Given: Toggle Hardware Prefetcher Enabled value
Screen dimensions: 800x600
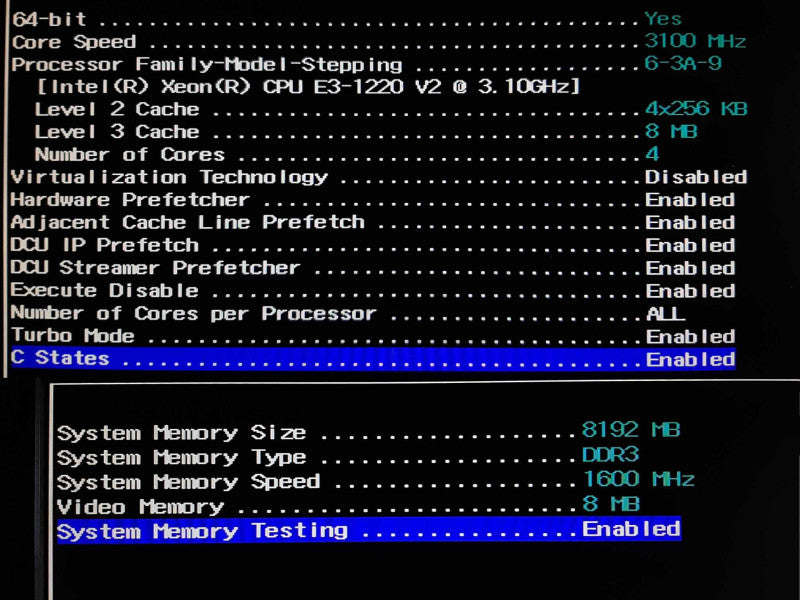Looking at the screenshot, I should click(690, 199).
